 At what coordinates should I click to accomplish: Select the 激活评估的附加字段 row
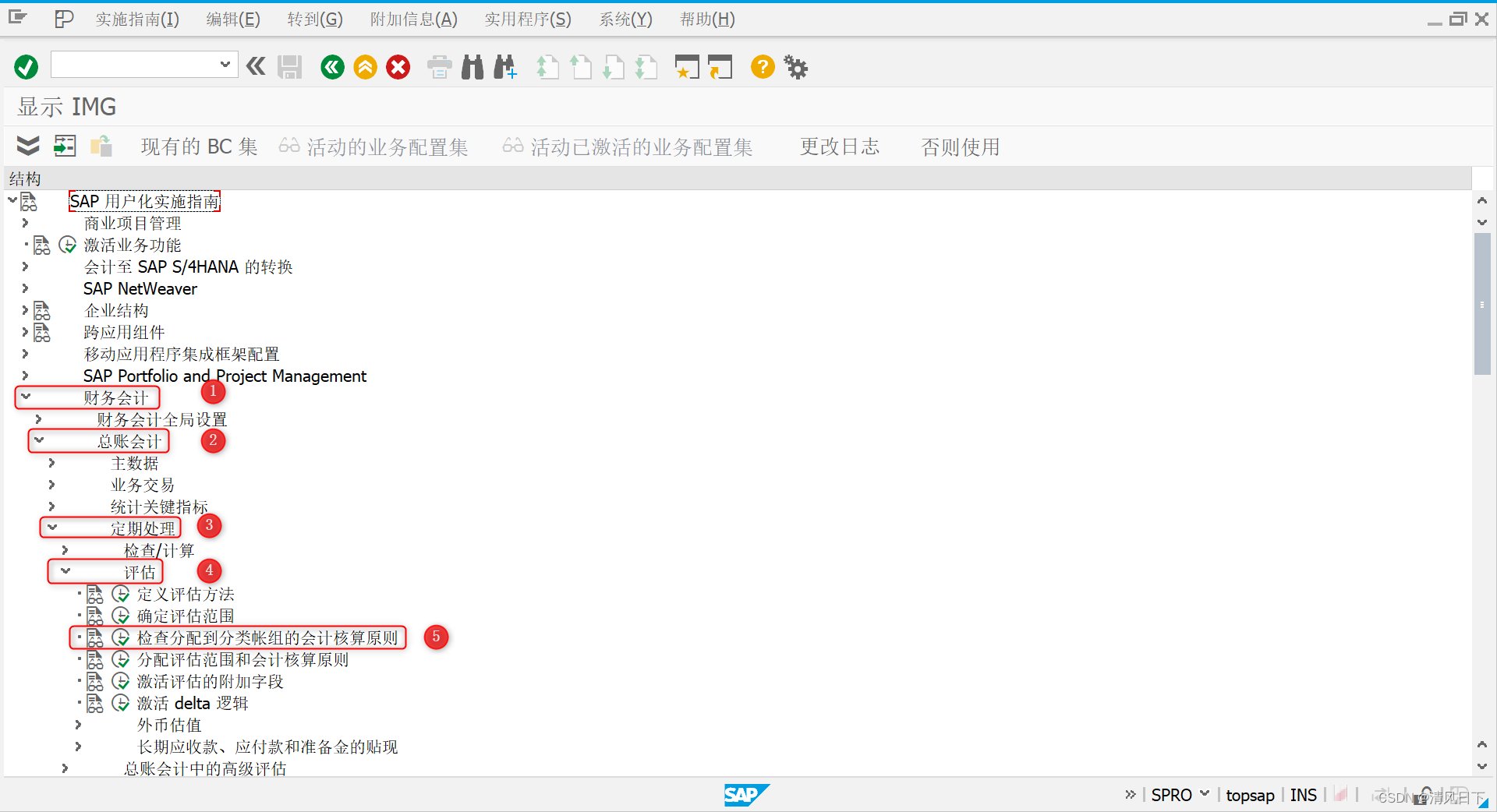tap(210, 682)
